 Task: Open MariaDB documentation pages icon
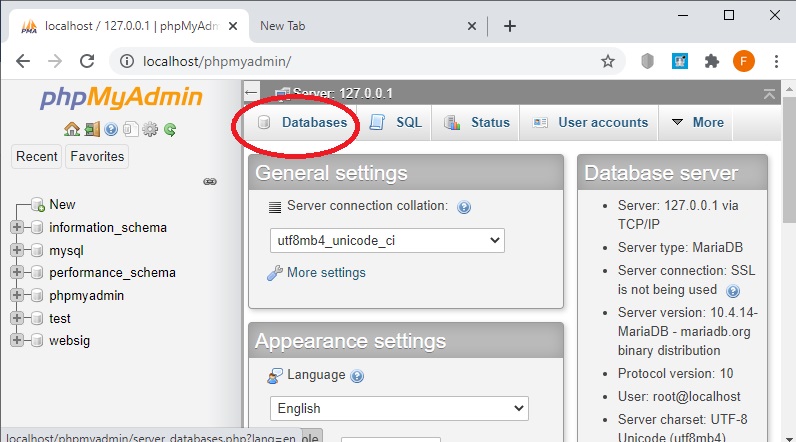(x=130, y=129)
